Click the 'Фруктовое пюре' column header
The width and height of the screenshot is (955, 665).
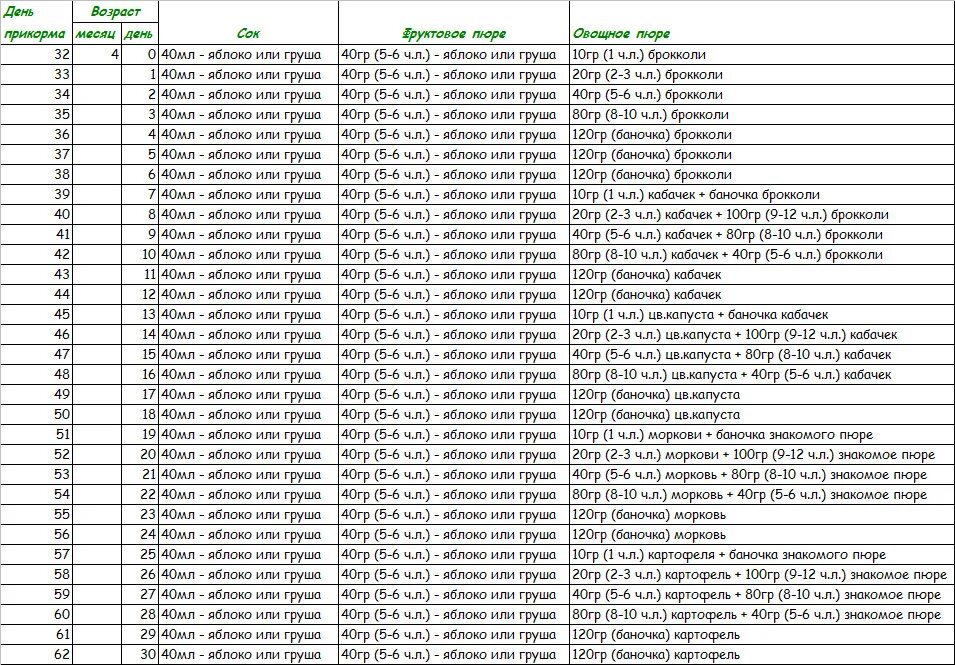tap(454, 23)
